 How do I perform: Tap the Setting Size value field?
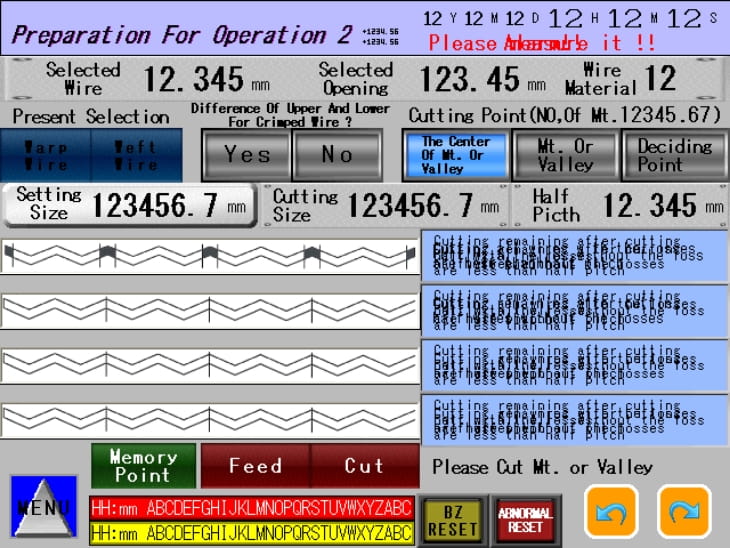(x=129, y=205)
